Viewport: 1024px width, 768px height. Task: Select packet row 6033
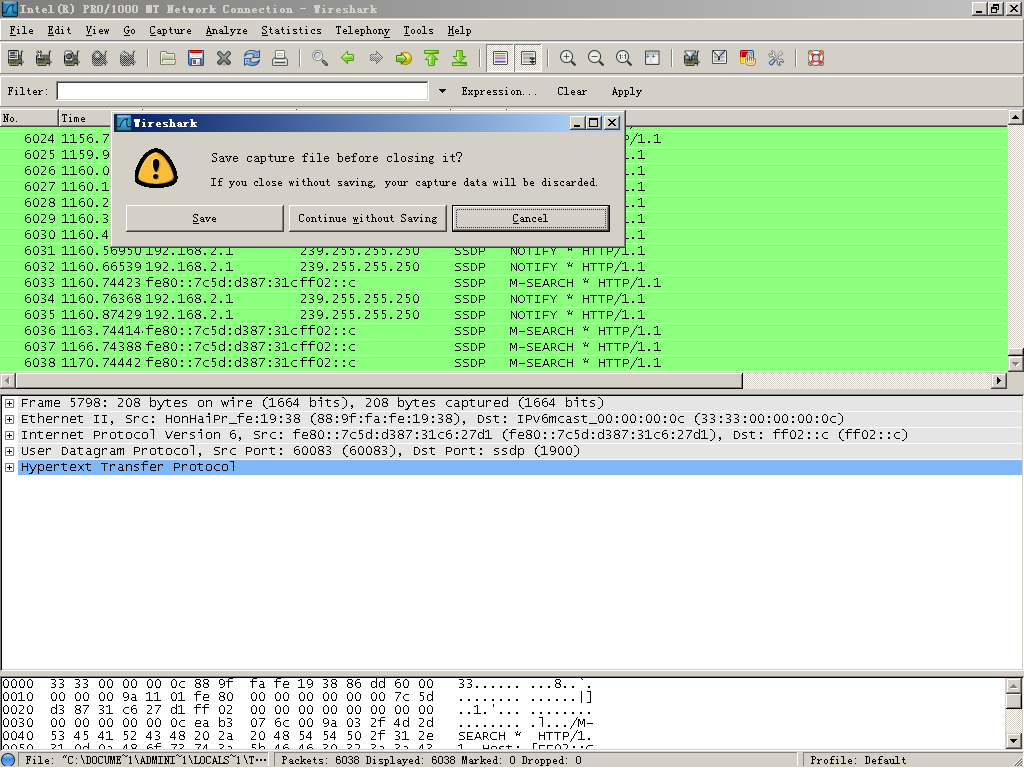tap(504, 283)
